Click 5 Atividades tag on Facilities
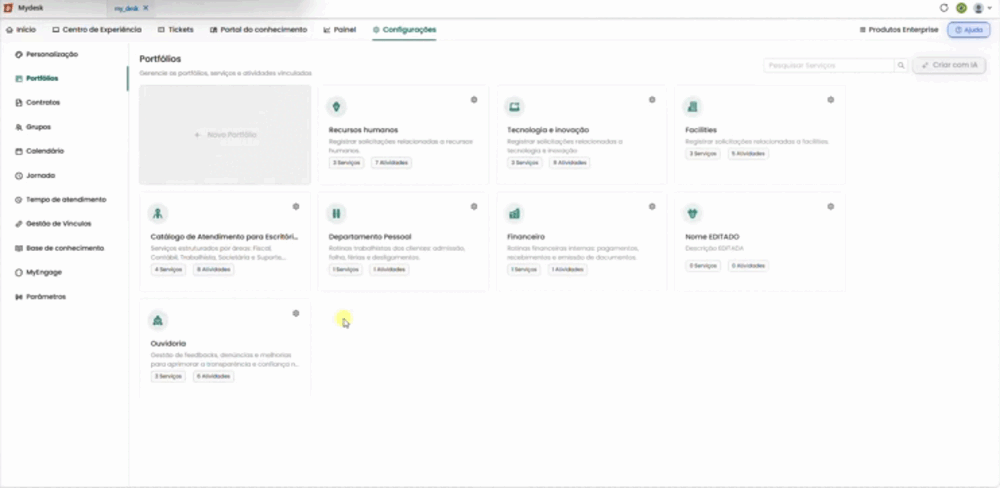1000x488 pixels. (x=748, y=154)
